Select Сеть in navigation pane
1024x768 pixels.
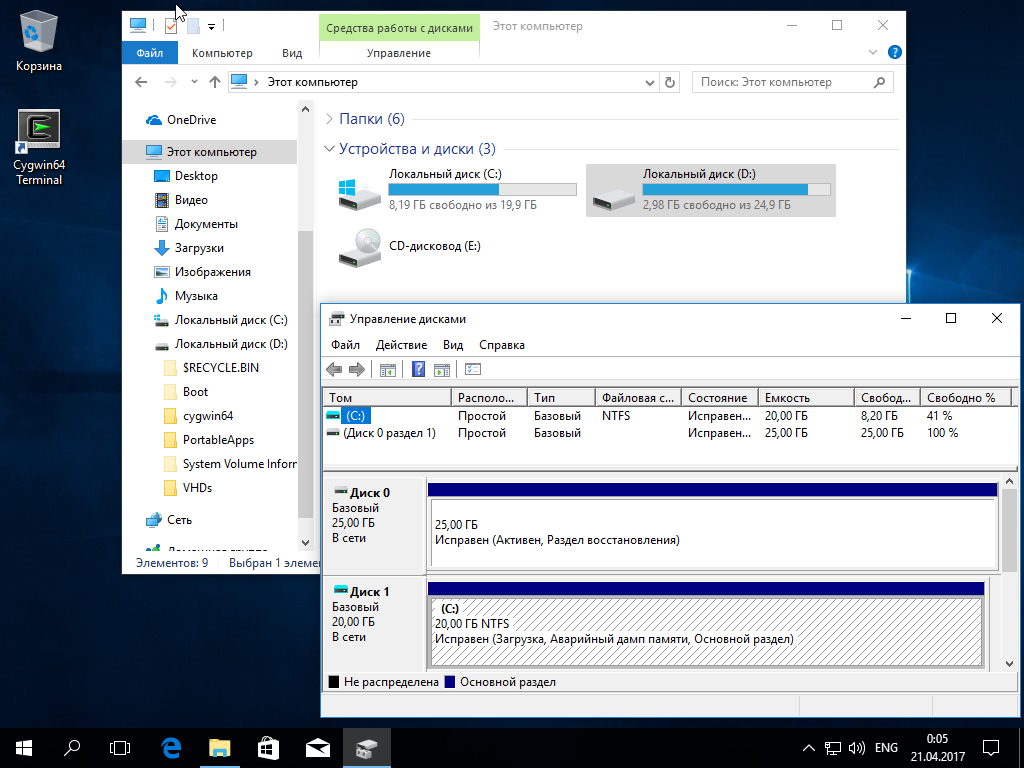click(x=179, y=520)
